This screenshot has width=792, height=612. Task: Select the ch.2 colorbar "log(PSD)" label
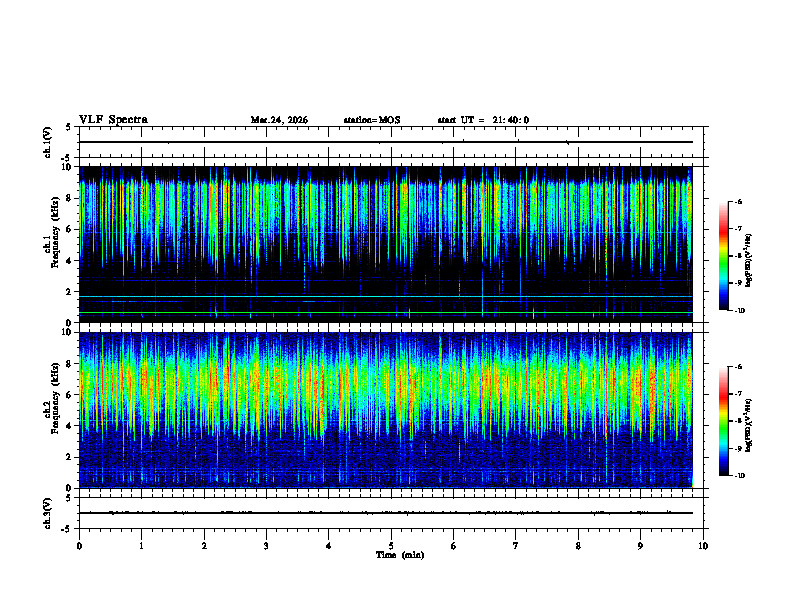tap(749, 426)
